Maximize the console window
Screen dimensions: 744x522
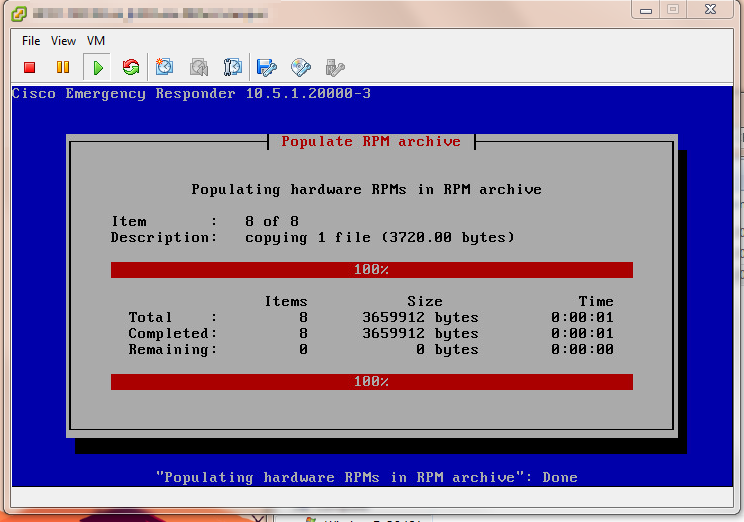[673, 9]
